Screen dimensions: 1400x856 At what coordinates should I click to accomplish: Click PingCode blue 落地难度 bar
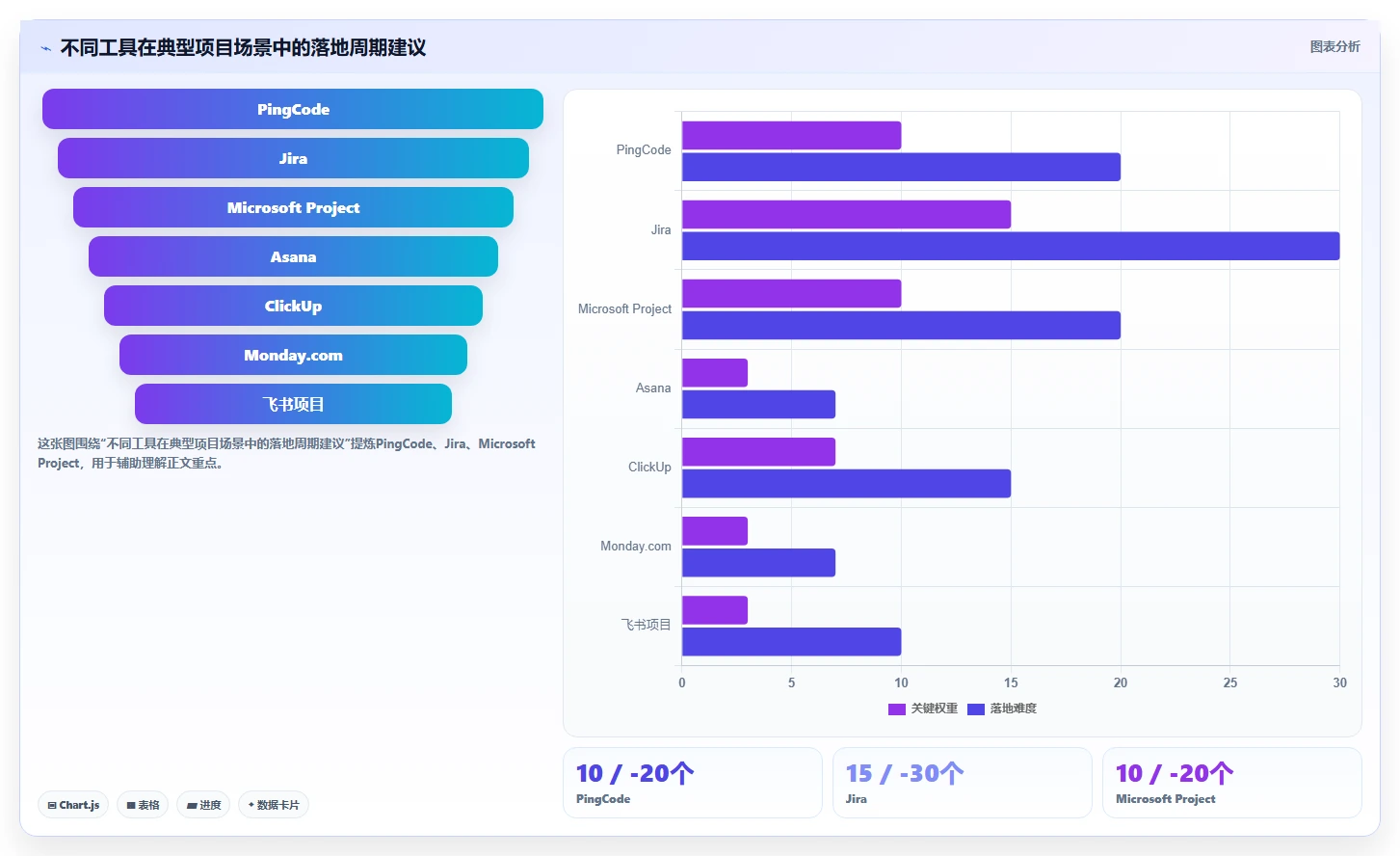pyautogui.click(x=901, y=167)
